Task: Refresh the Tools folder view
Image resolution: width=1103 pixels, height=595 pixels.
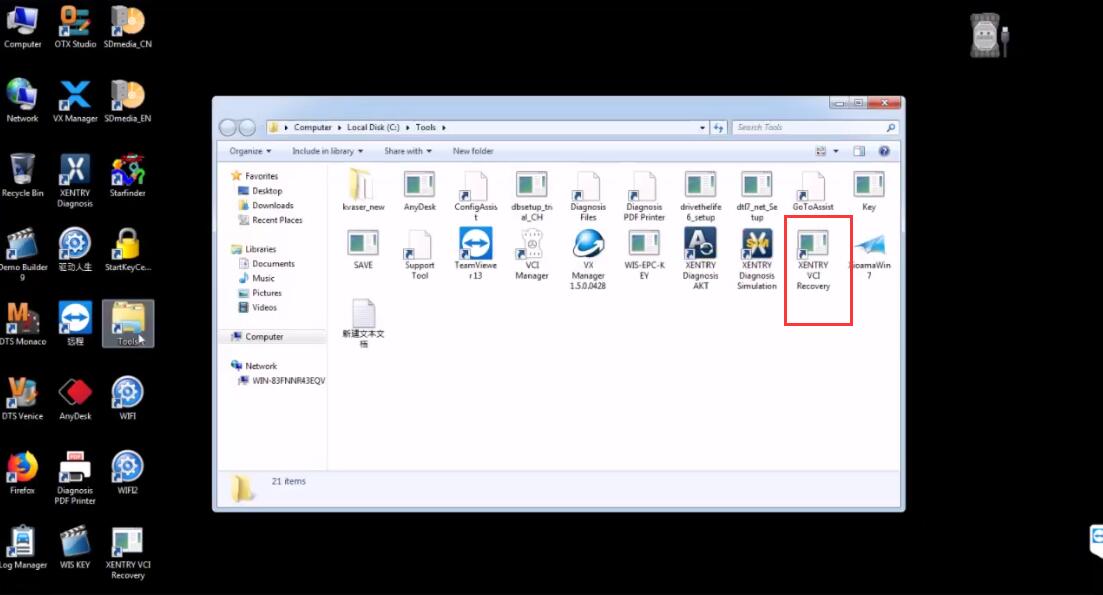Action: point(718,128)
